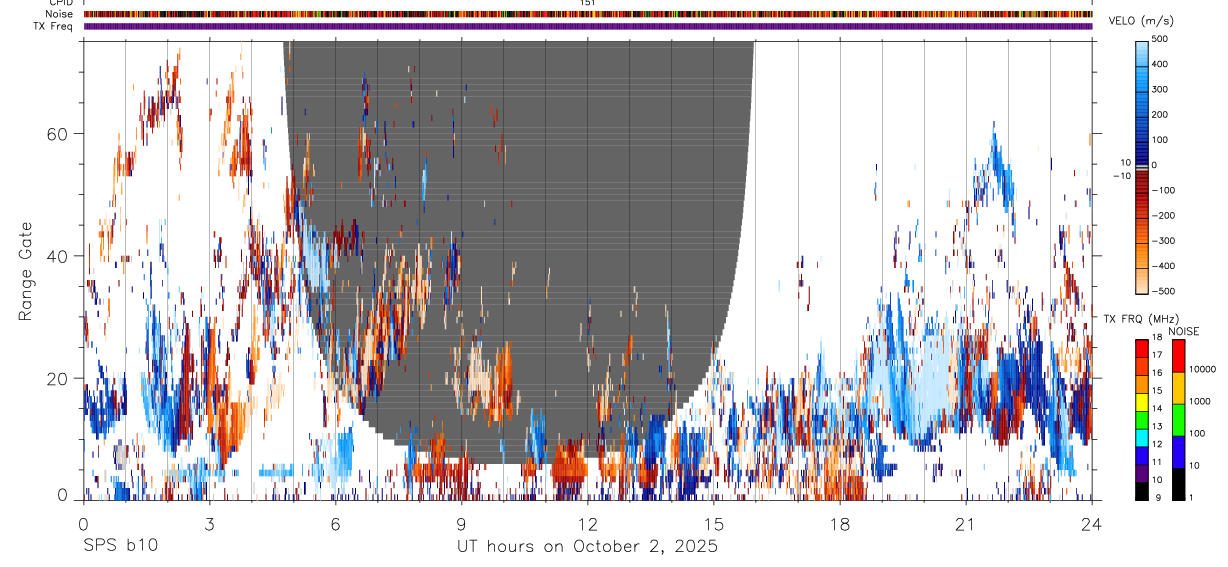Click the 'UT hours on October 2, 2025' axis title
The width and height of the screenshot is (1228, 567).
click(587, 546)
